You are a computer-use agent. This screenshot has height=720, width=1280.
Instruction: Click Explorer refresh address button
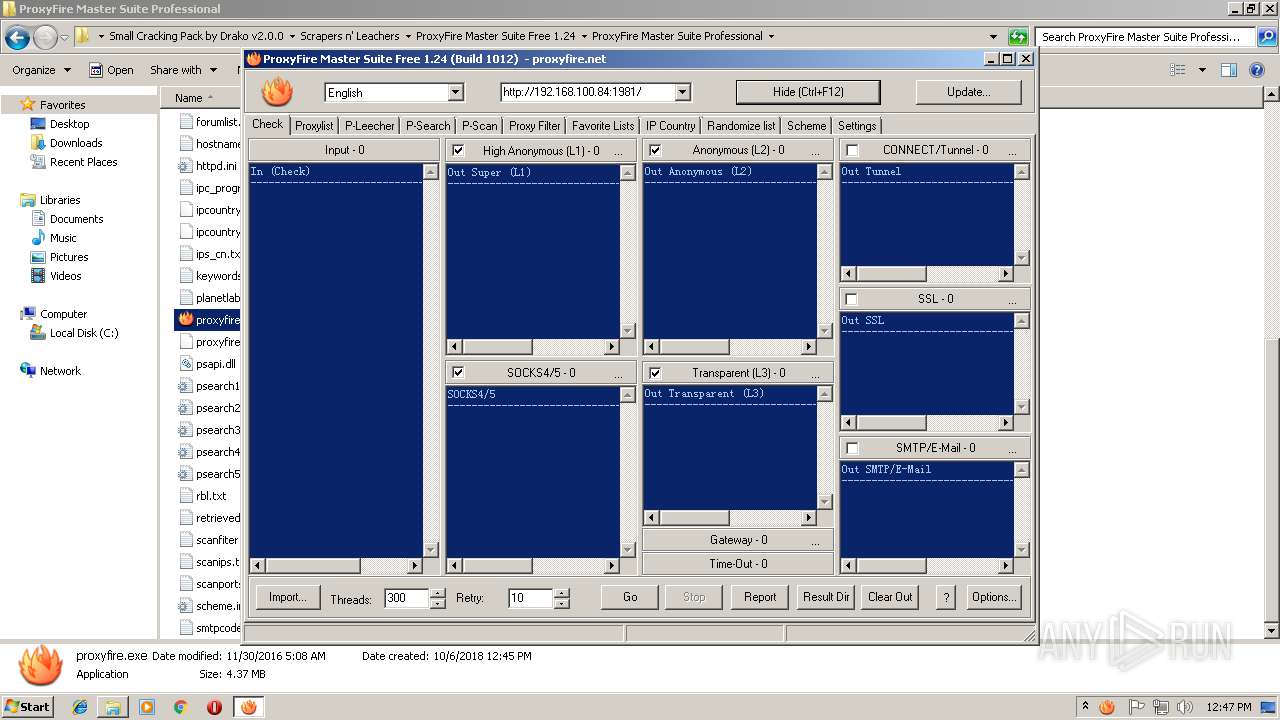coord(1018,37)
